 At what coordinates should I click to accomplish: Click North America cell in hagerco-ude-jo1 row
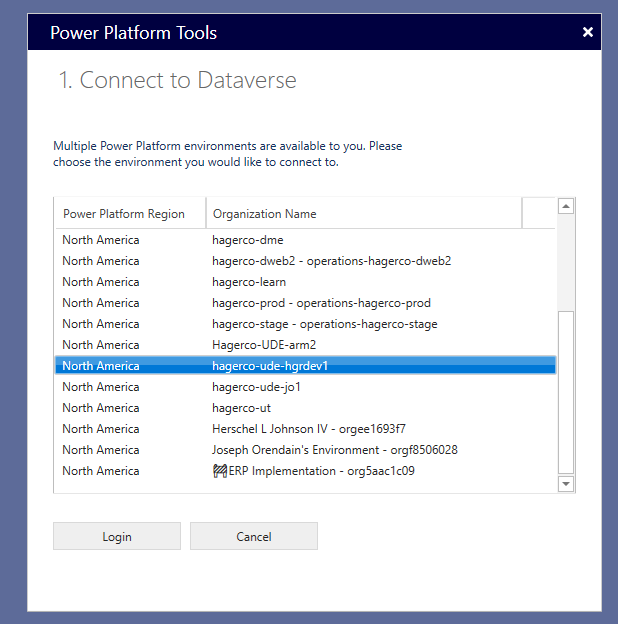pos(101,387)
